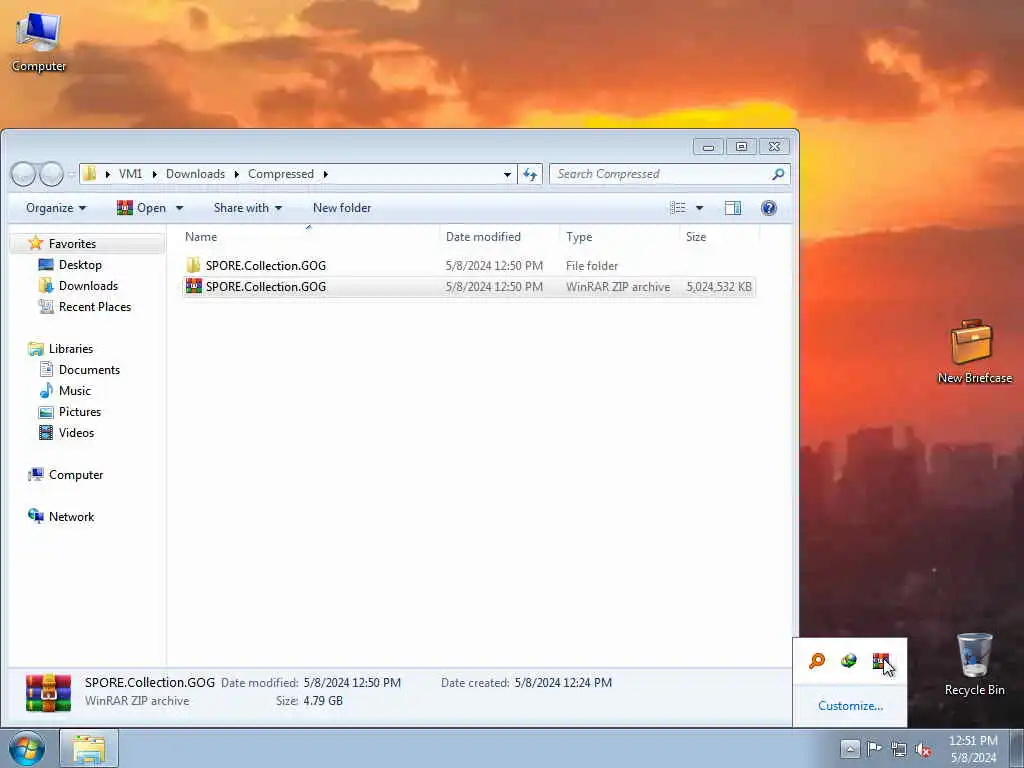The height and width of the screenshot is (768, 1024).
Task: Expand the more view options arrow
Action: point(699,208)
